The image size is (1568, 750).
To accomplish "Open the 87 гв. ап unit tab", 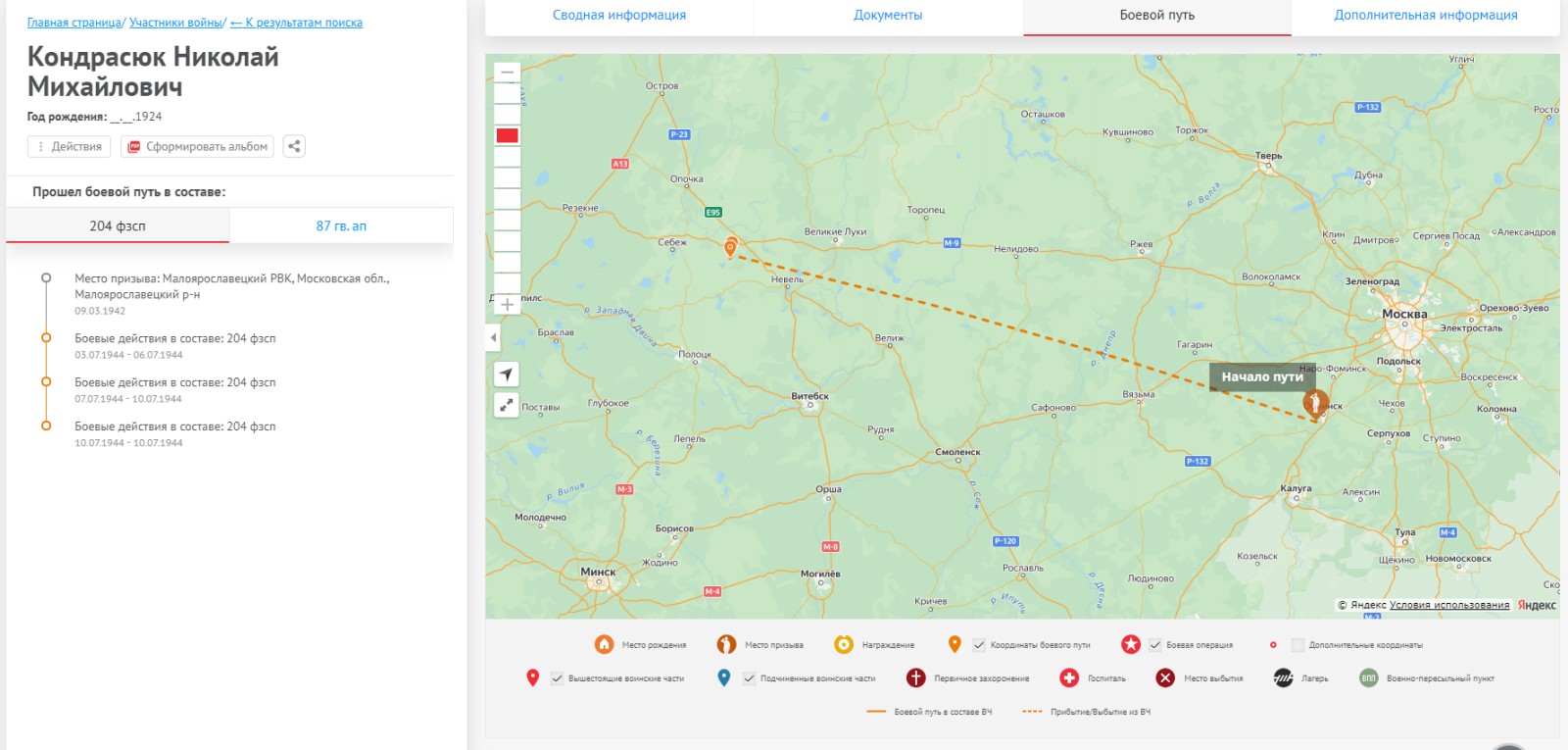I will 341,225.
